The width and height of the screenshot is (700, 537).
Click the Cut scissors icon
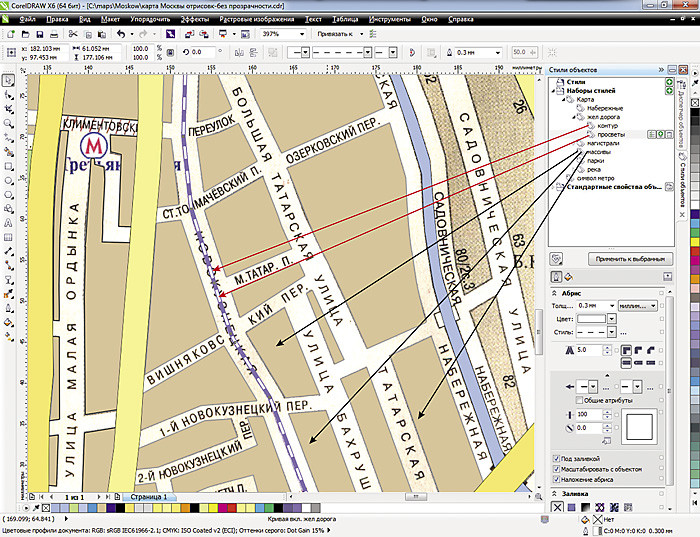coord(74,34)
